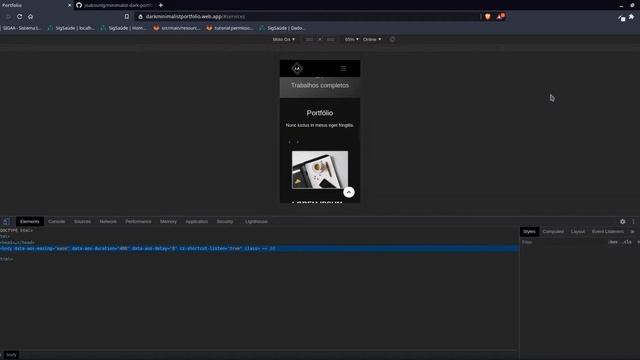Click the portfolio notebook thumbnail image
This screenshot has width=640, height=360.
pos(320,170)
